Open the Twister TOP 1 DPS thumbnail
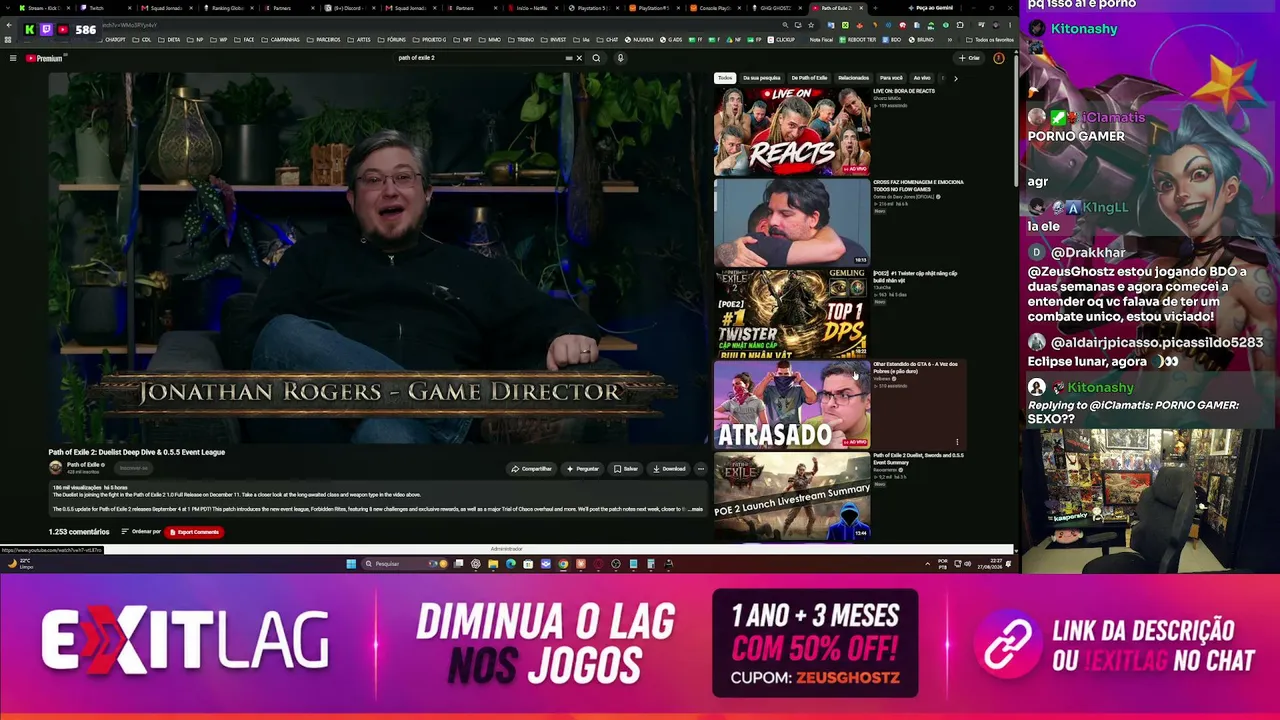This screenshot has width=1280, height=720. 792,313
